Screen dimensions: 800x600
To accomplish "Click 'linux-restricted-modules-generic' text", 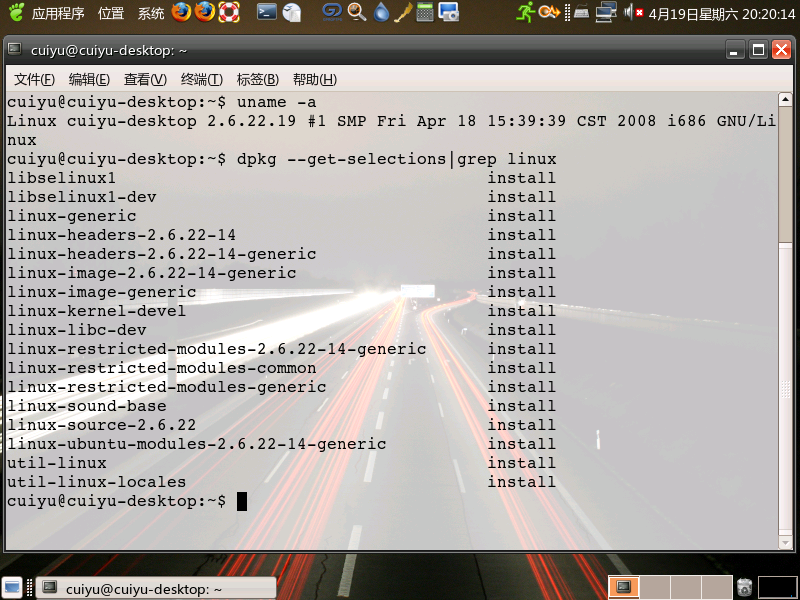I will click(167, 387).
